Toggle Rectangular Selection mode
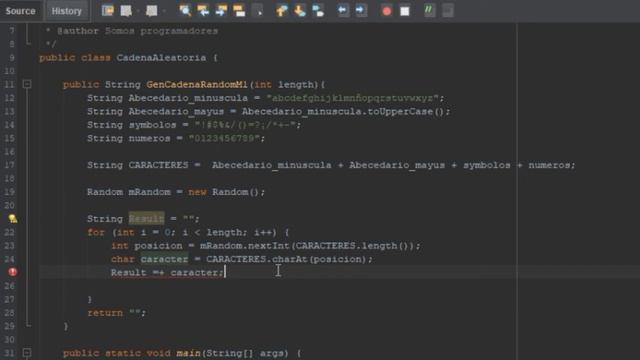Screen dimensions: 640x360 pos(259,11)
